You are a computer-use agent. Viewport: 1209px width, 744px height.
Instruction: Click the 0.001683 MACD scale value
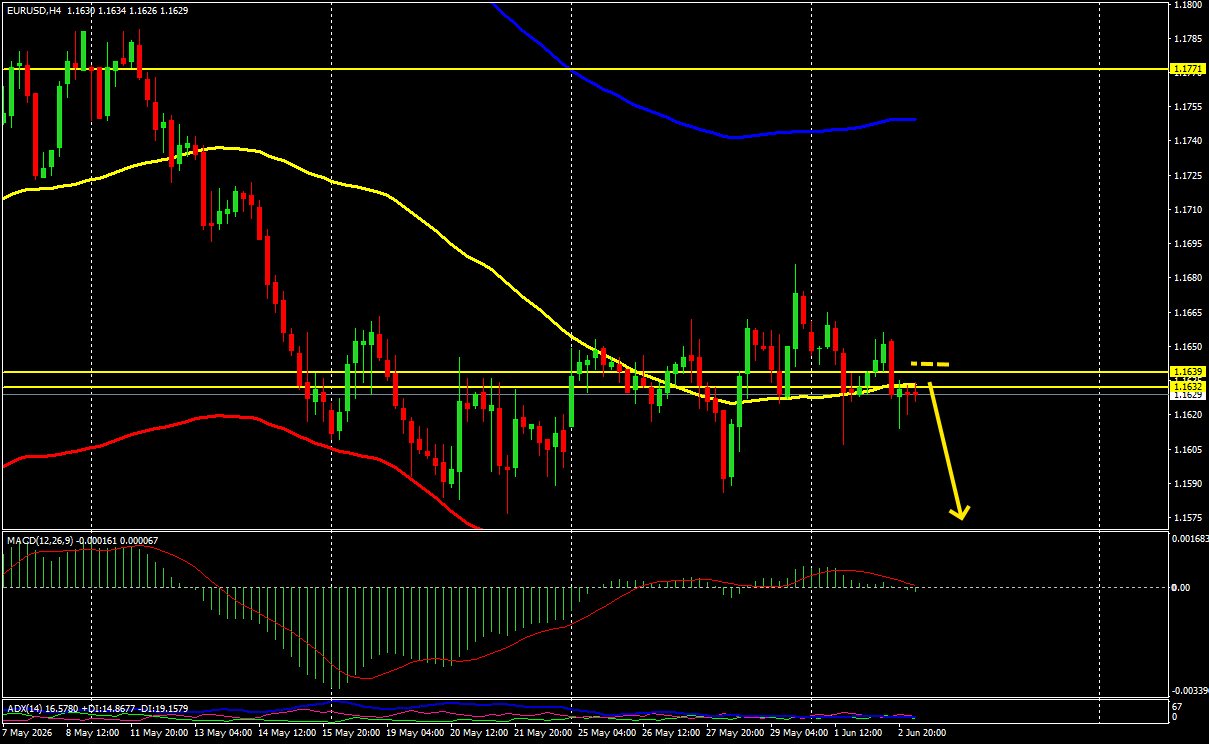(x=1190, y=538)
